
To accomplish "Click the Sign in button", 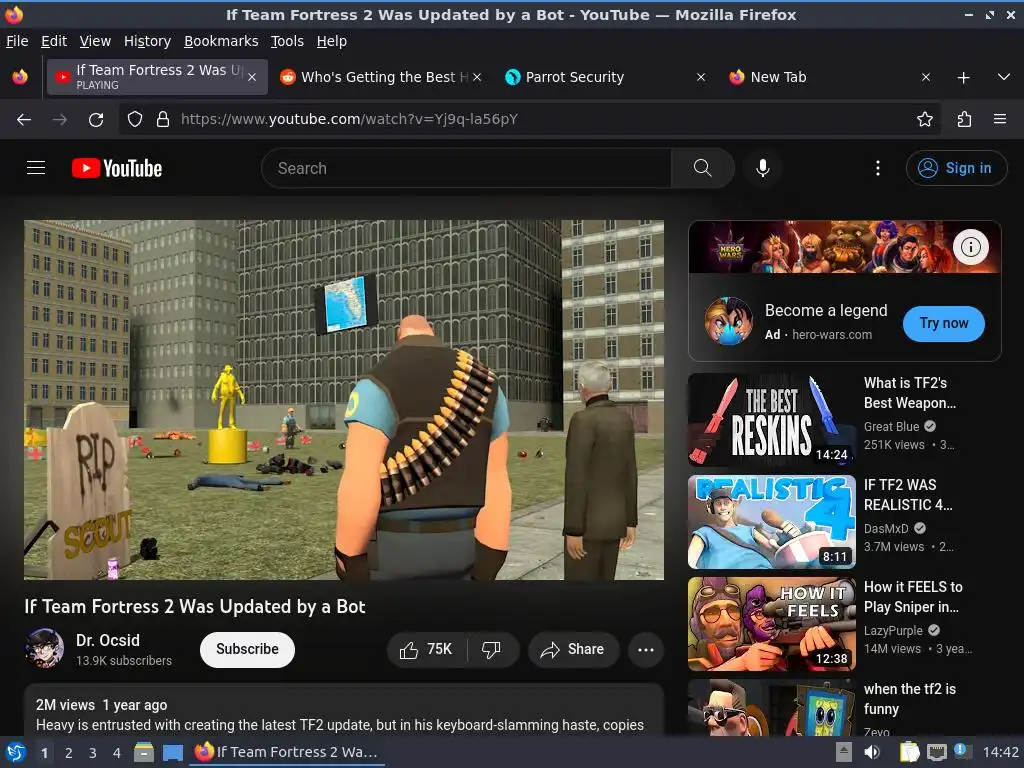I will 955,168.
